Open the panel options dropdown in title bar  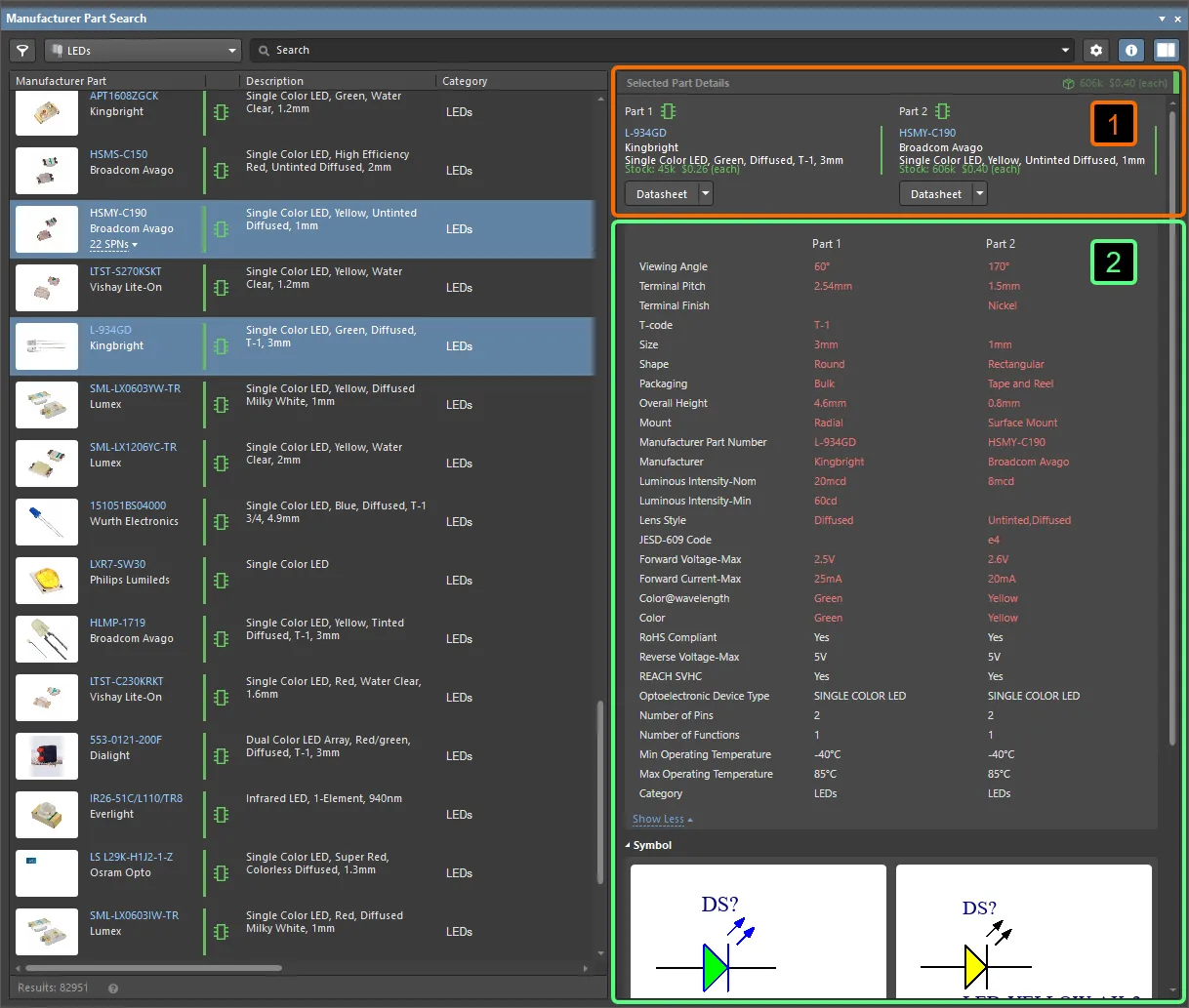(x=1162, y=19)
